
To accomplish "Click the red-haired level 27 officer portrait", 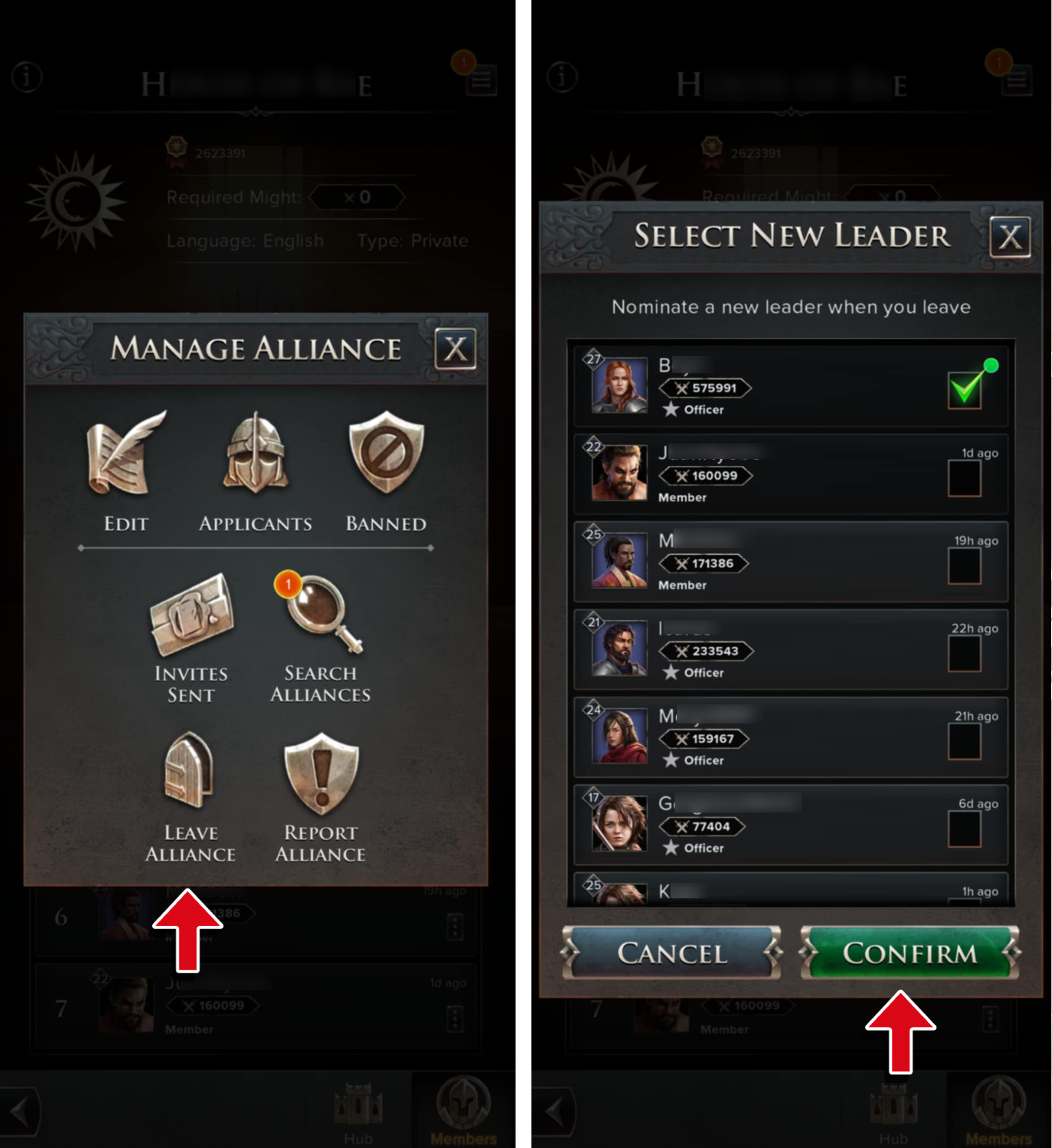I will click(619, 385).
